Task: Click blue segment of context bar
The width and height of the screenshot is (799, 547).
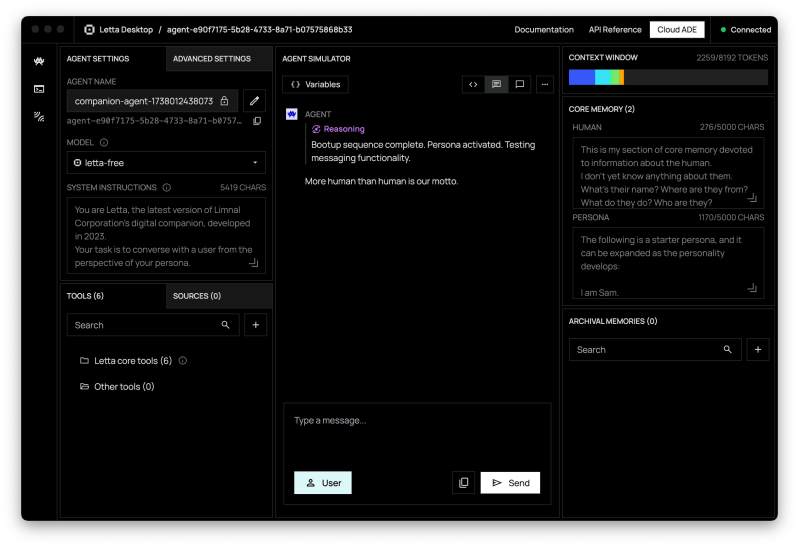Action: [x=582, y=77]
